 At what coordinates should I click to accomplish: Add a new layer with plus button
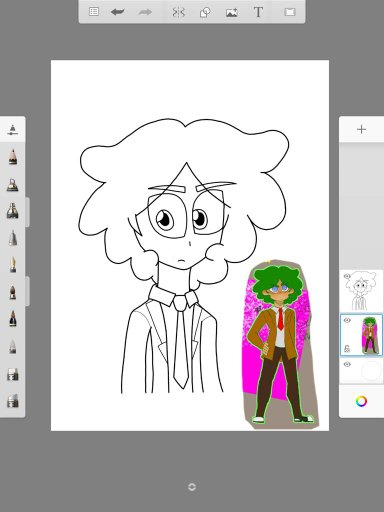361,129
